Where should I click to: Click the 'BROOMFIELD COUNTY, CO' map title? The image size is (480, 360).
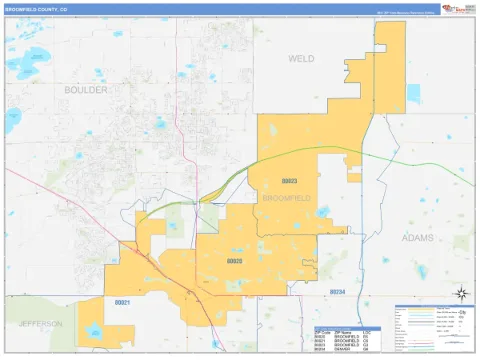click(x=36, y=10)
